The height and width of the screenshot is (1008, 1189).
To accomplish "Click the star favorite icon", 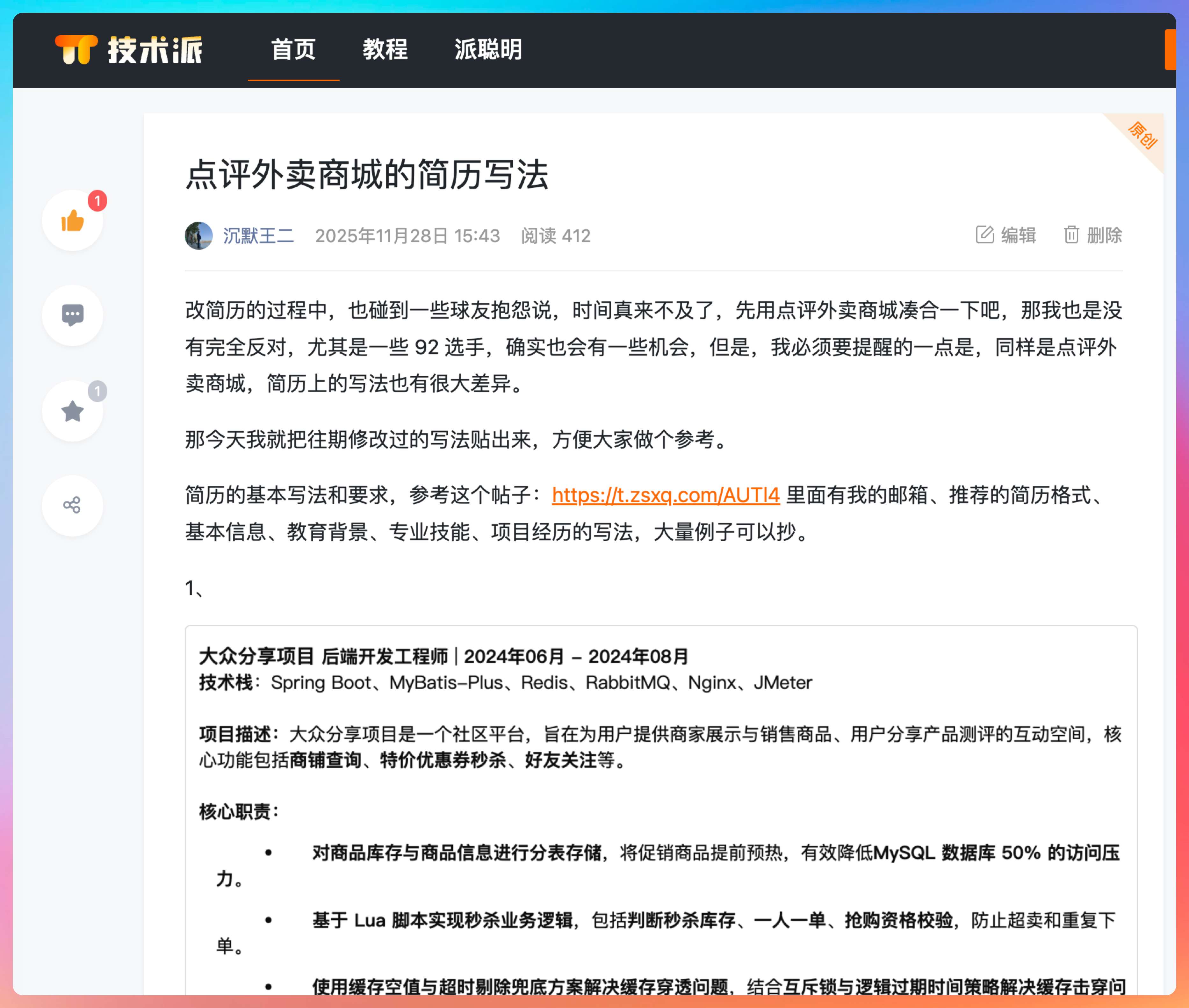I will (73, 411).
